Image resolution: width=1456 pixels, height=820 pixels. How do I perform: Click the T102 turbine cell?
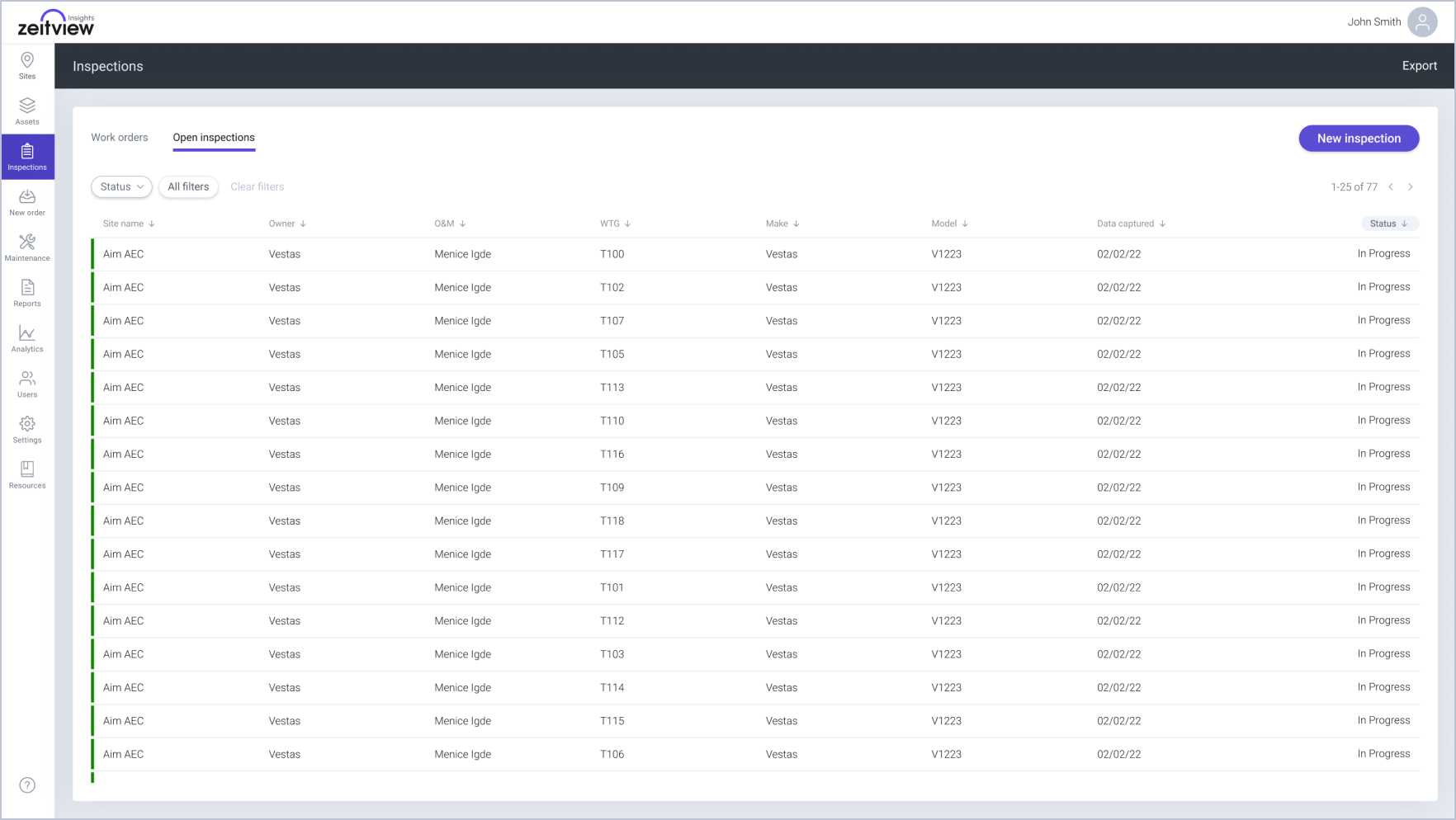[x=612, y=288]
